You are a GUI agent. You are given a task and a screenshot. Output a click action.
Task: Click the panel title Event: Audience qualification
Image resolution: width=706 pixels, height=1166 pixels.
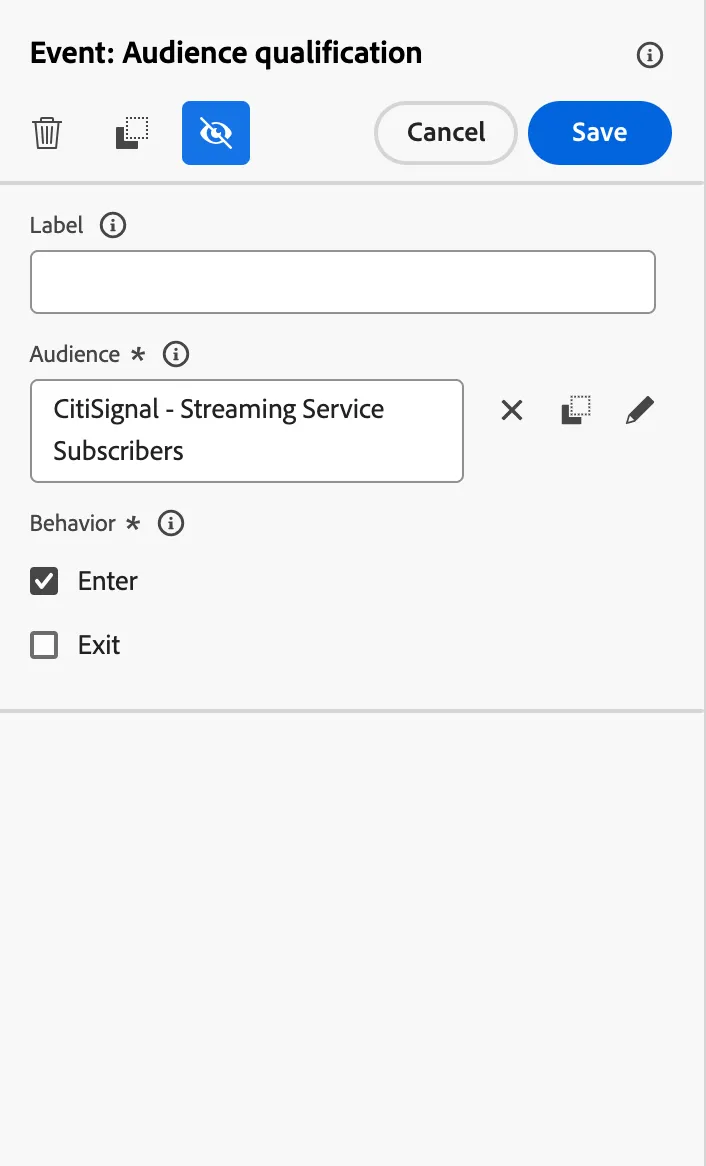click(225, 54)
